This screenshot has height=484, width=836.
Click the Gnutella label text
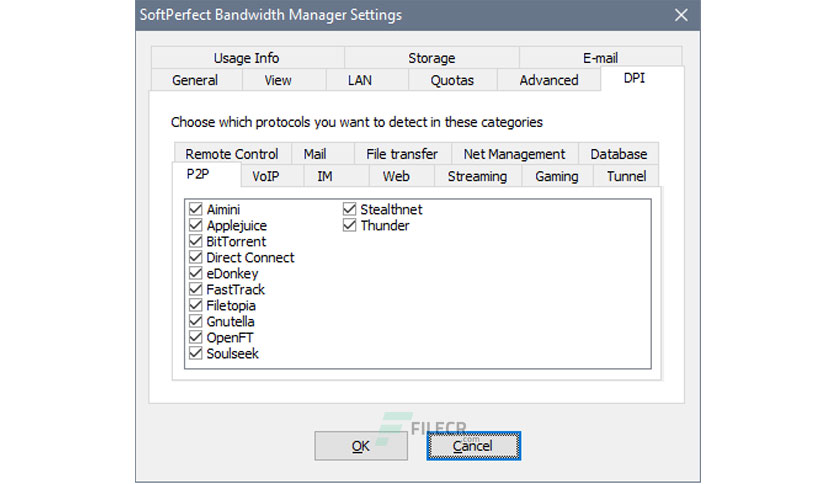pos(230,321)
